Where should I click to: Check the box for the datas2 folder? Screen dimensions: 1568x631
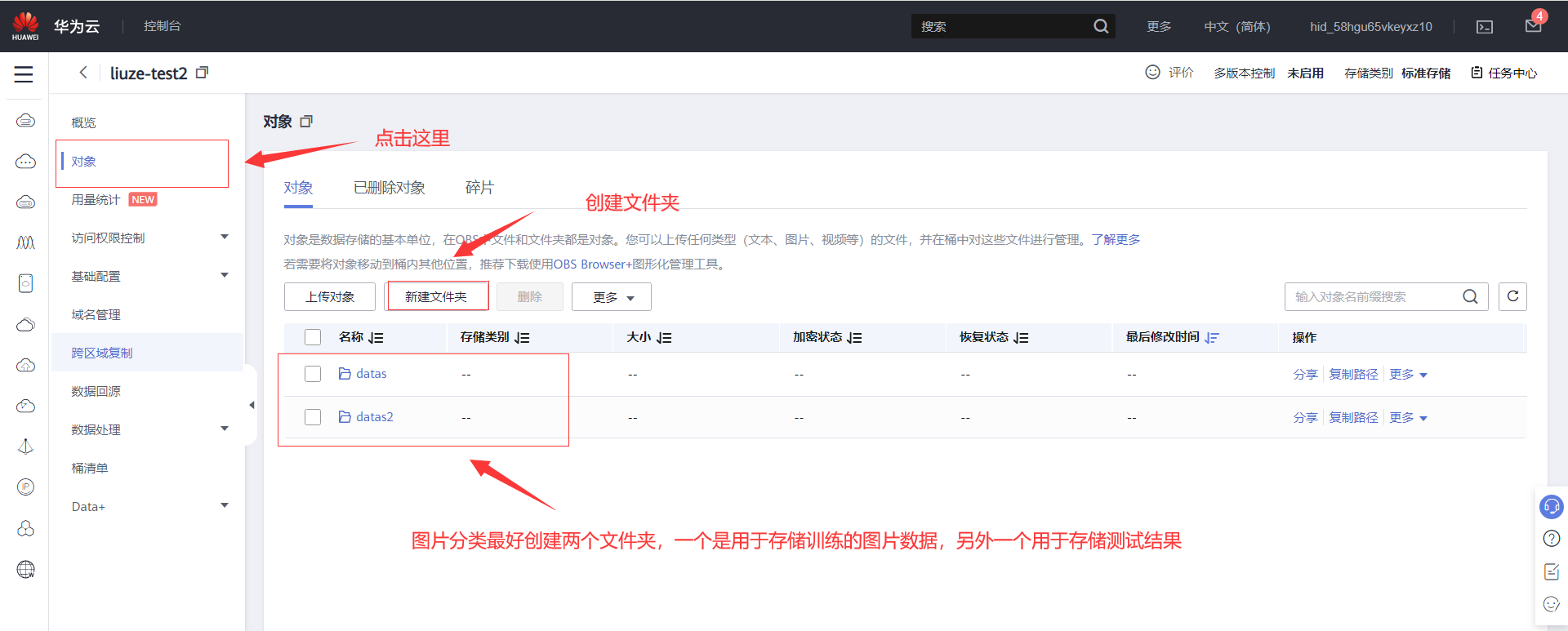tap(313, 417)
